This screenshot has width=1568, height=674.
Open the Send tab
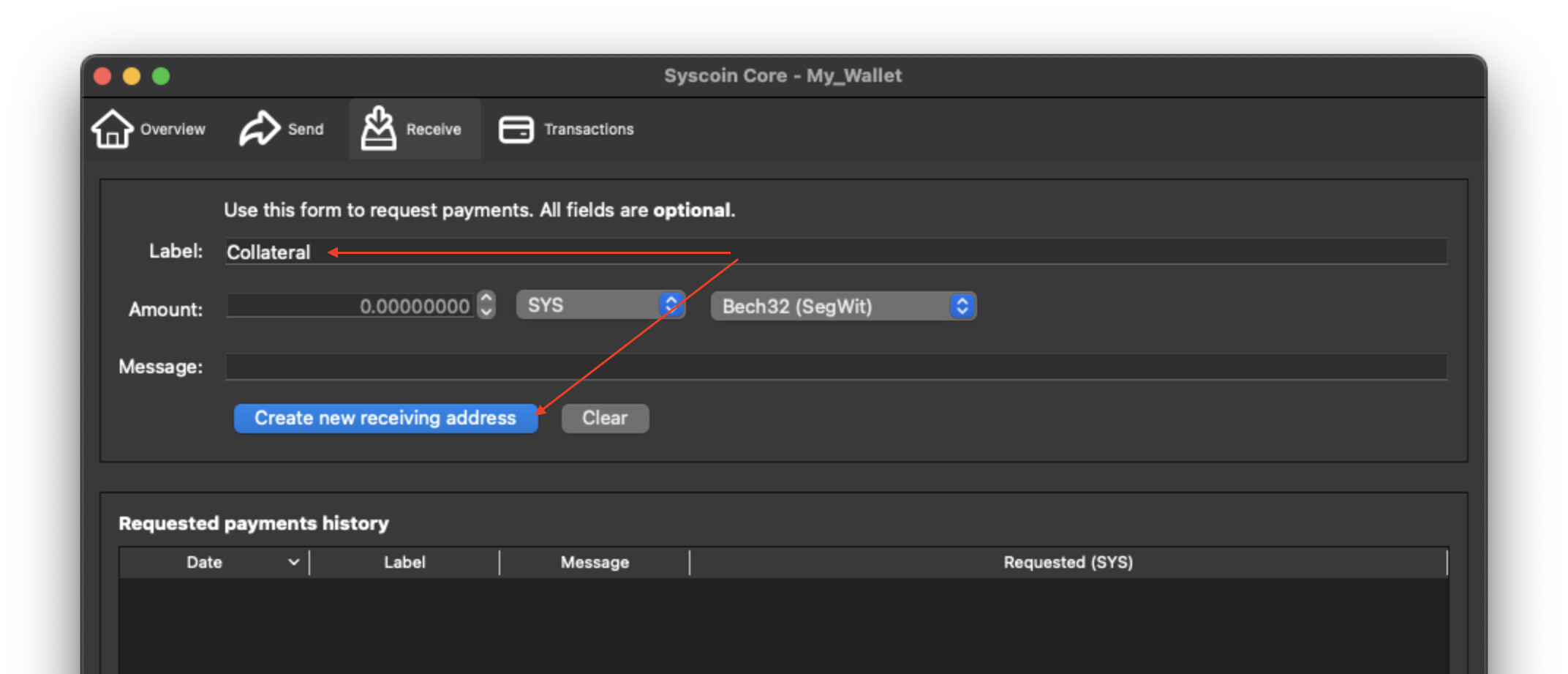click(282, 129)
